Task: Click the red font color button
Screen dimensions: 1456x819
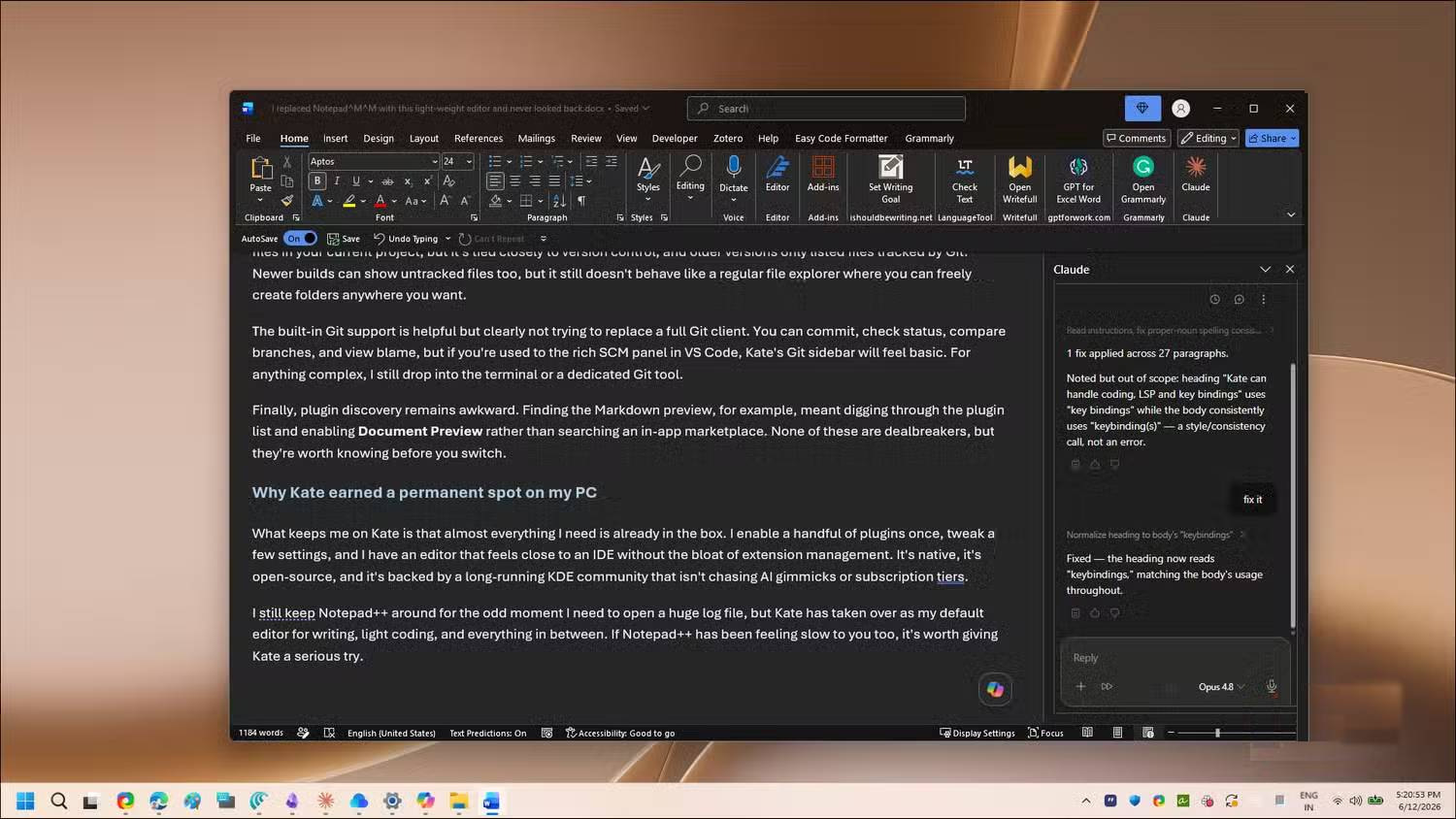Action: coord(381,201)
